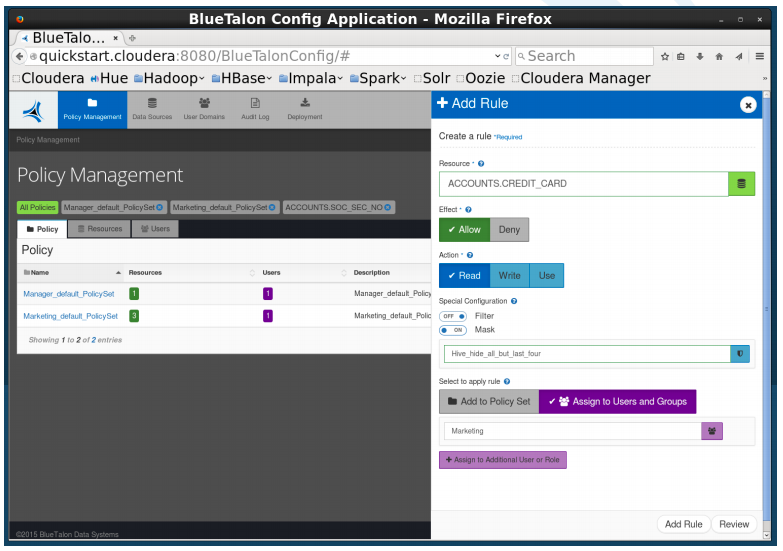Open Firefox hamburger menu
The height and width of the screenshot is (551, 783).
pos(760,56)
